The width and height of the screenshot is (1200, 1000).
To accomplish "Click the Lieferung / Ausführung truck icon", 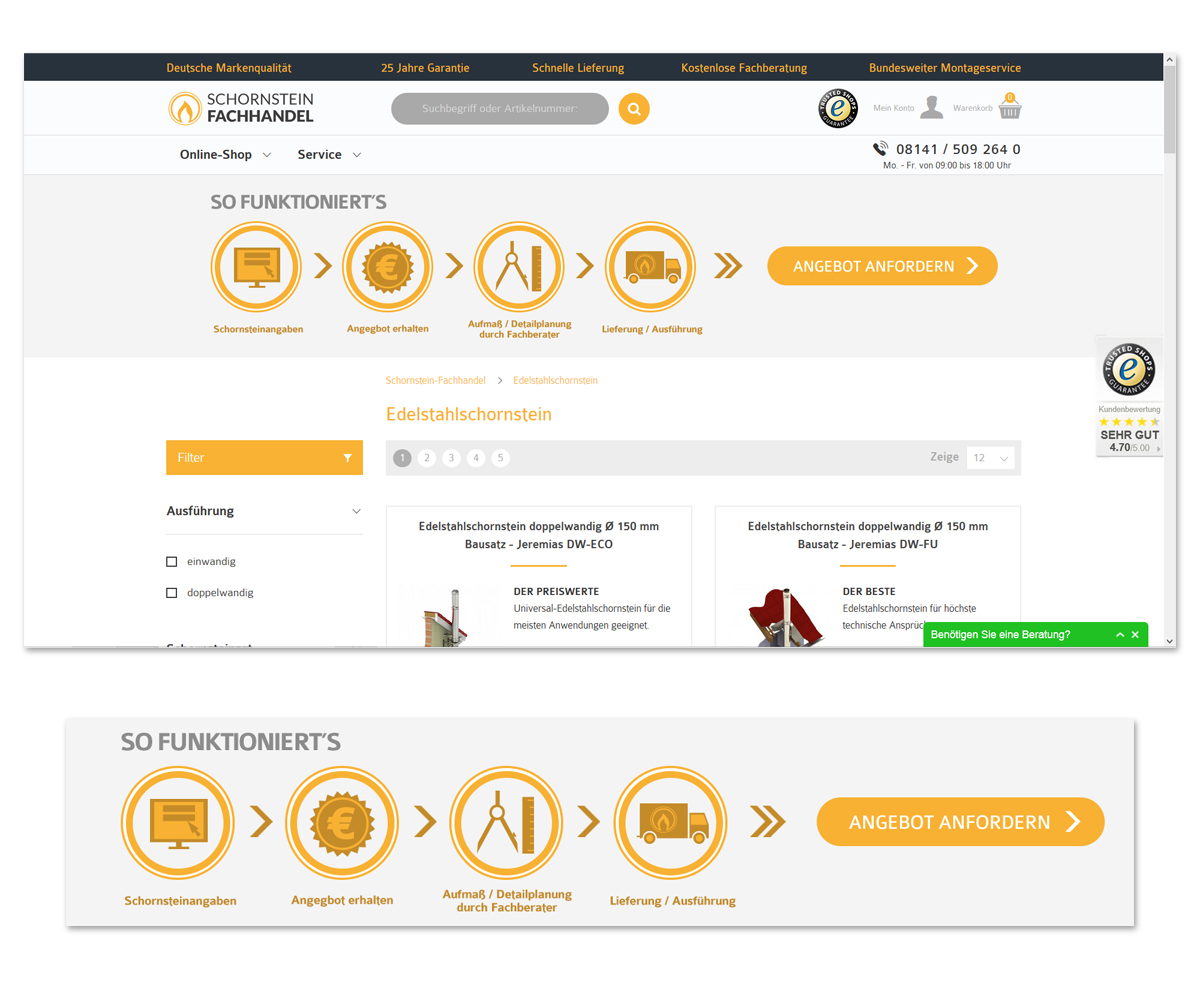I will [650, 267].
